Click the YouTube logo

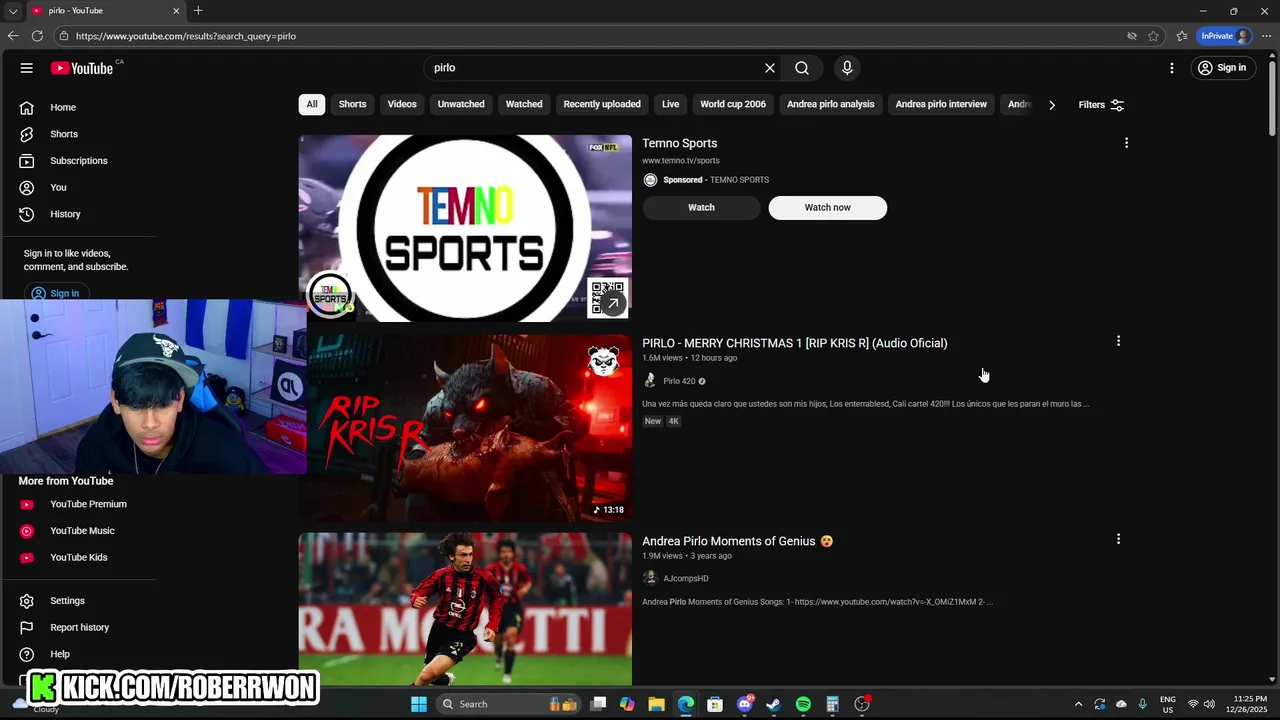82,68
